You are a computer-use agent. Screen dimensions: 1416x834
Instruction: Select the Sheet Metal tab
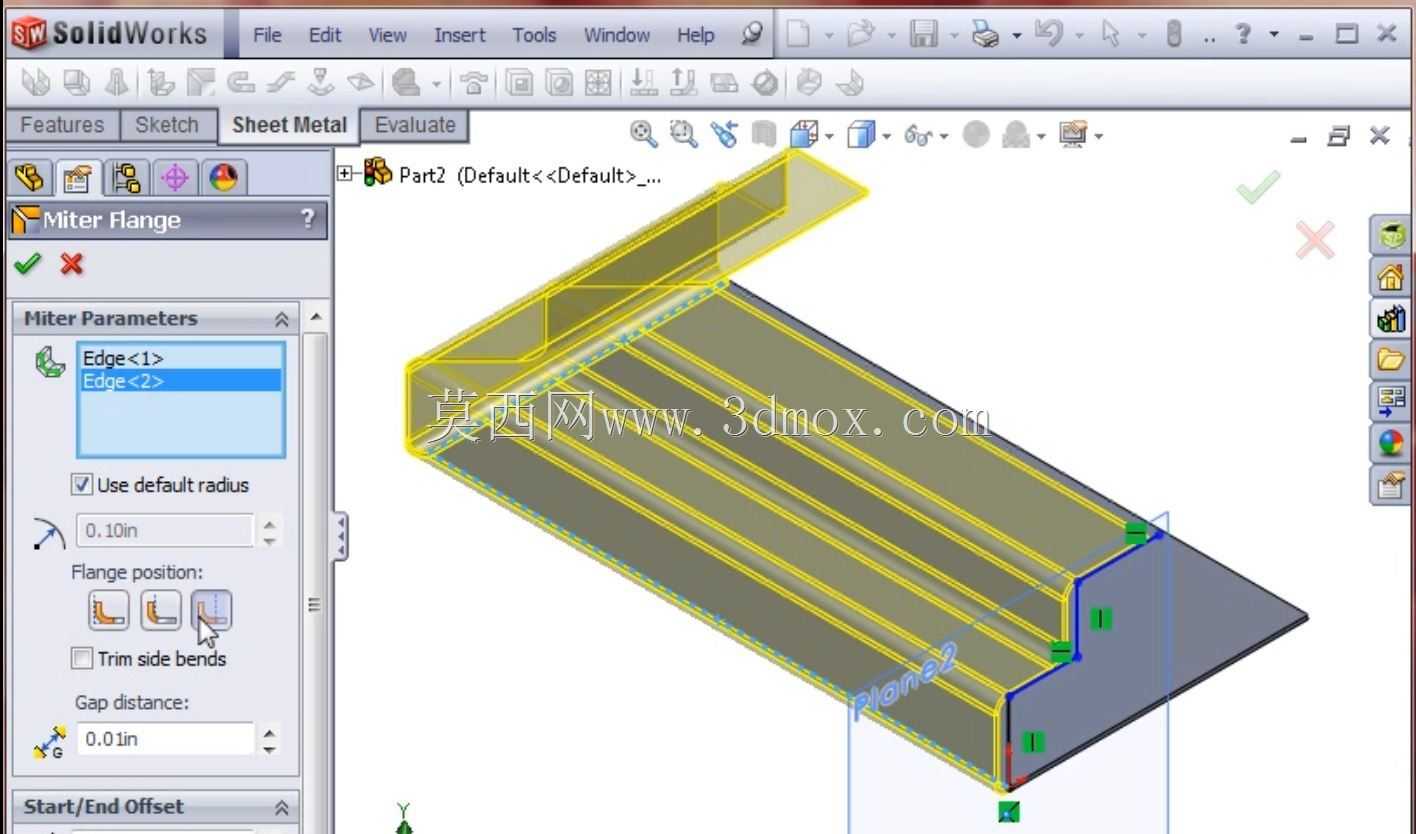[x=289, y=125]
